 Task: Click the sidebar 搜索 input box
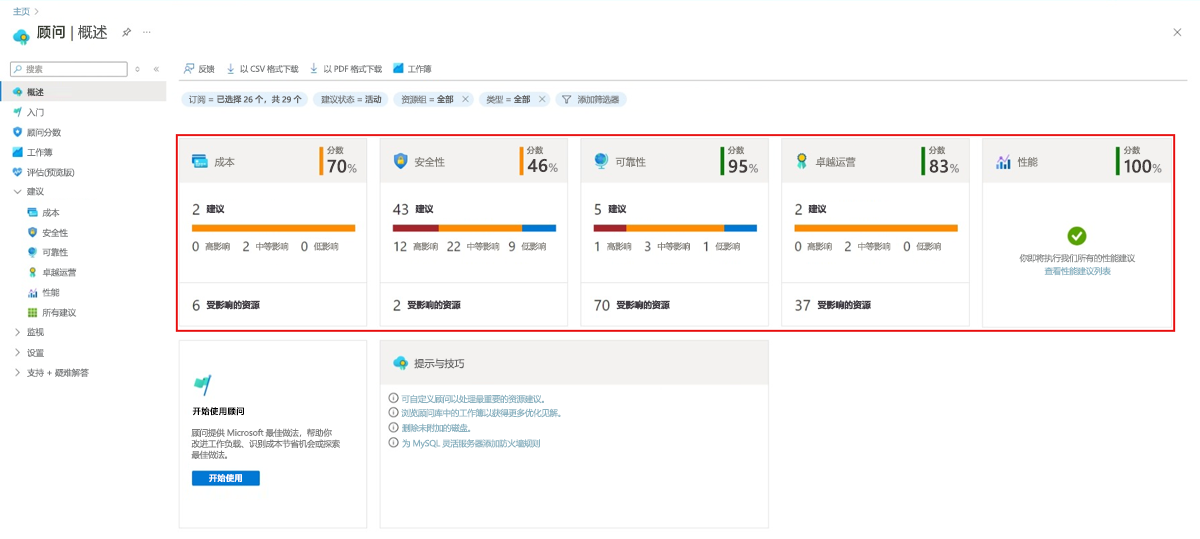(69, 69)
